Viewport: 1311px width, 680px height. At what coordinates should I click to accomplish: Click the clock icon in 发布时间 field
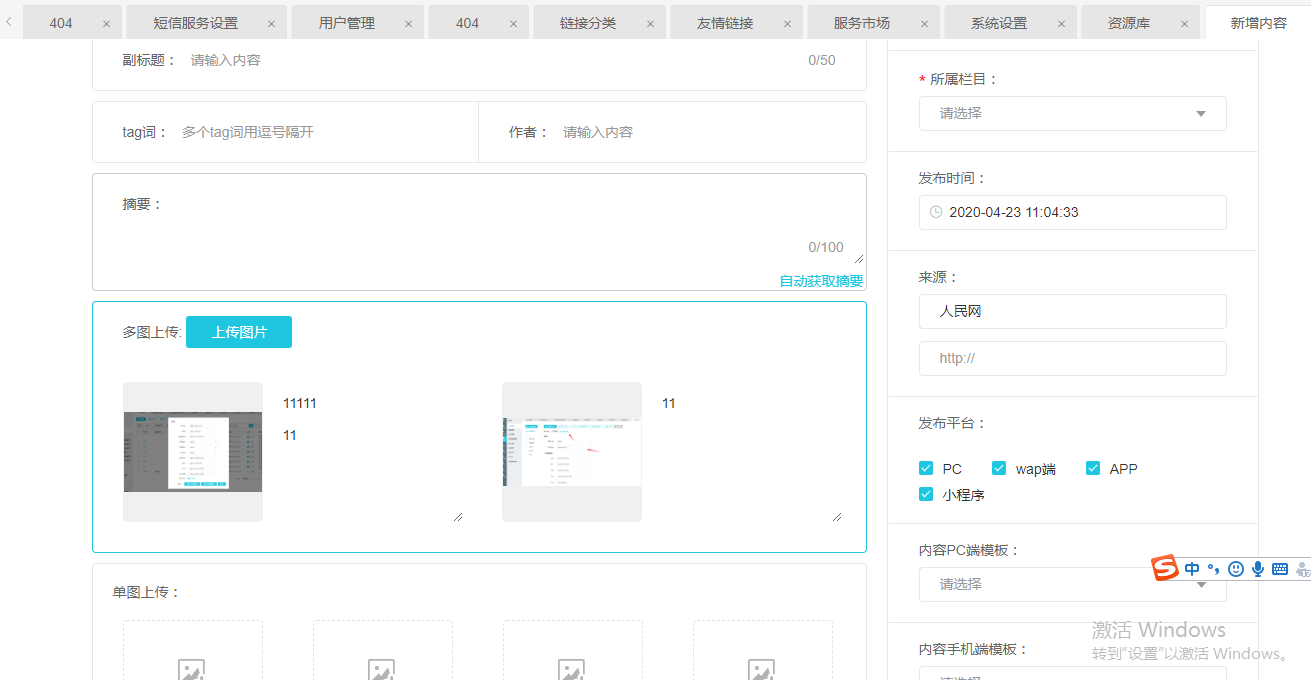936,212
